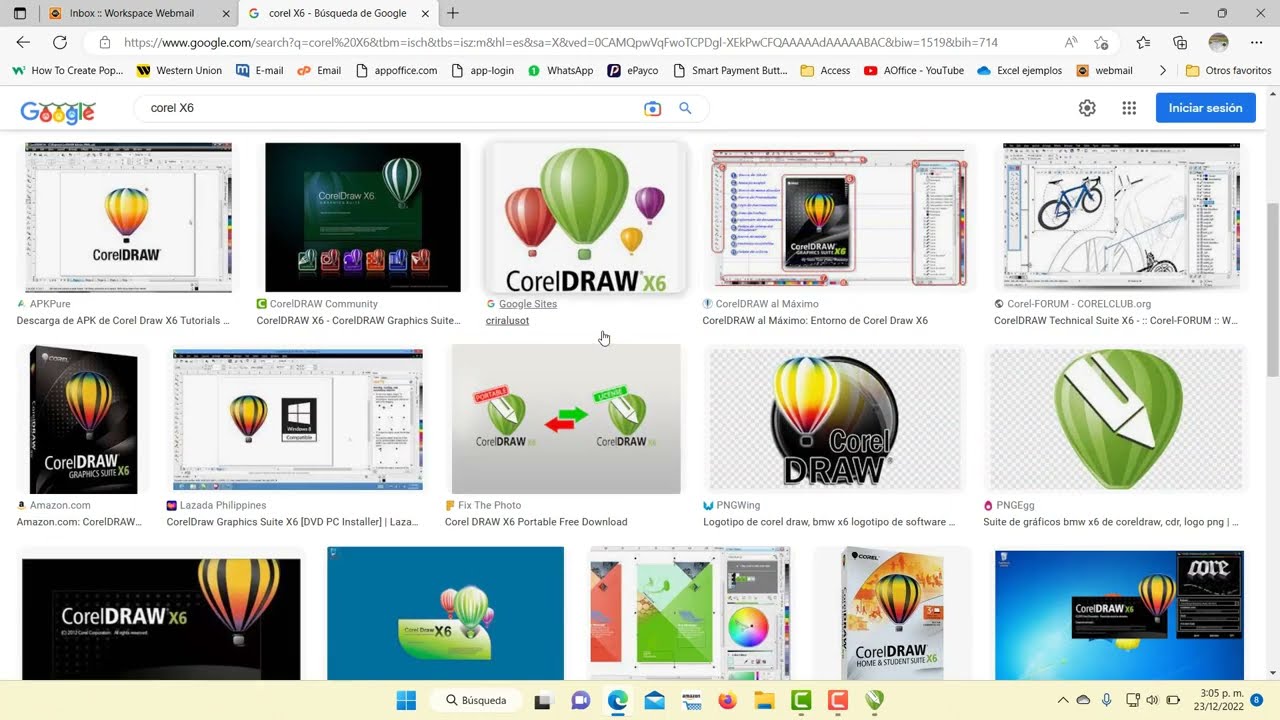1280x720 pixels.
Task: Click the taskbar Búsqueda search box
Action: pos(476,700)
